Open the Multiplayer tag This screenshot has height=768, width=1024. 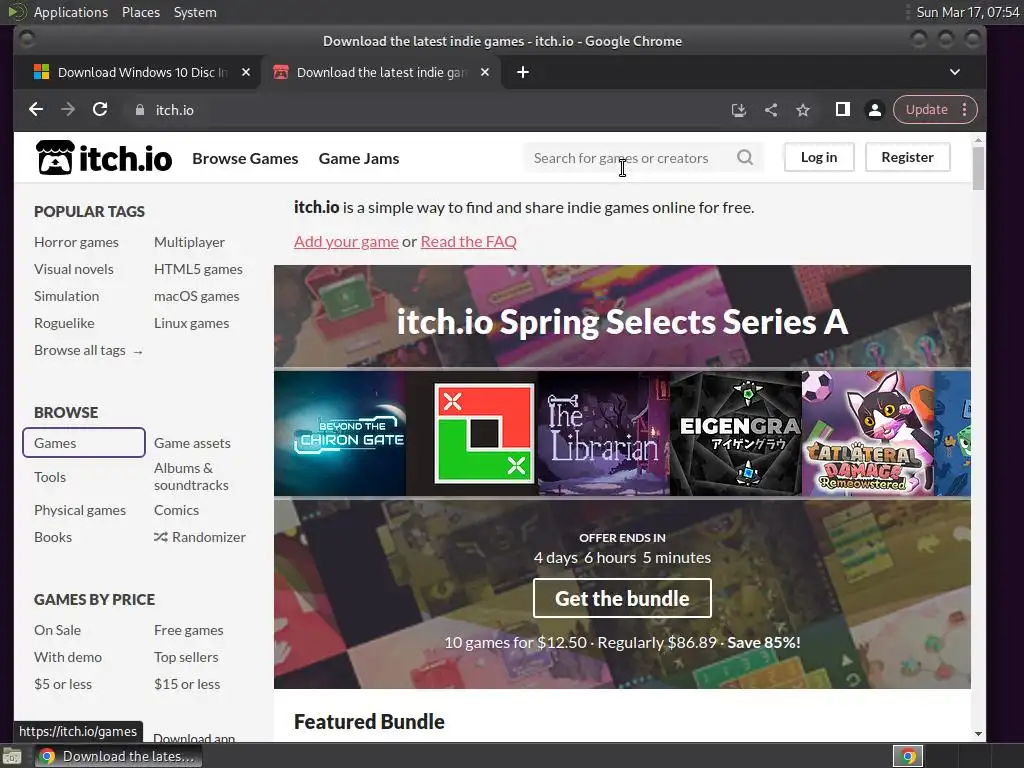pos(189,242)
